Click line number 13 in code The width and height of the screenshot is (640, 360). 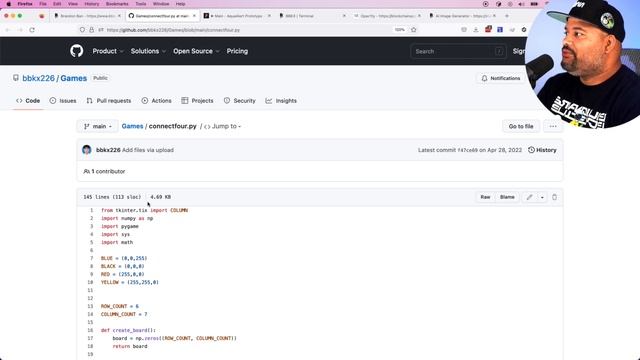(x=90, y=306)
